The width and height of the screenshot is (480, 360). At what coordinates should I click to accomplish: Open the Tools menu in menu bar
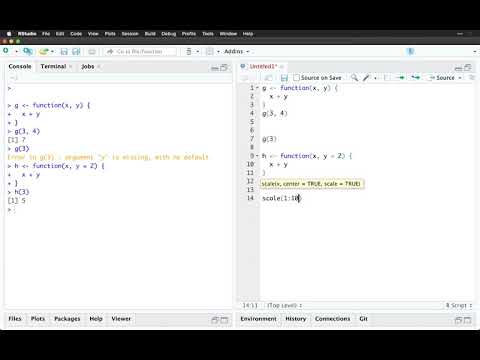click(208, 34)
